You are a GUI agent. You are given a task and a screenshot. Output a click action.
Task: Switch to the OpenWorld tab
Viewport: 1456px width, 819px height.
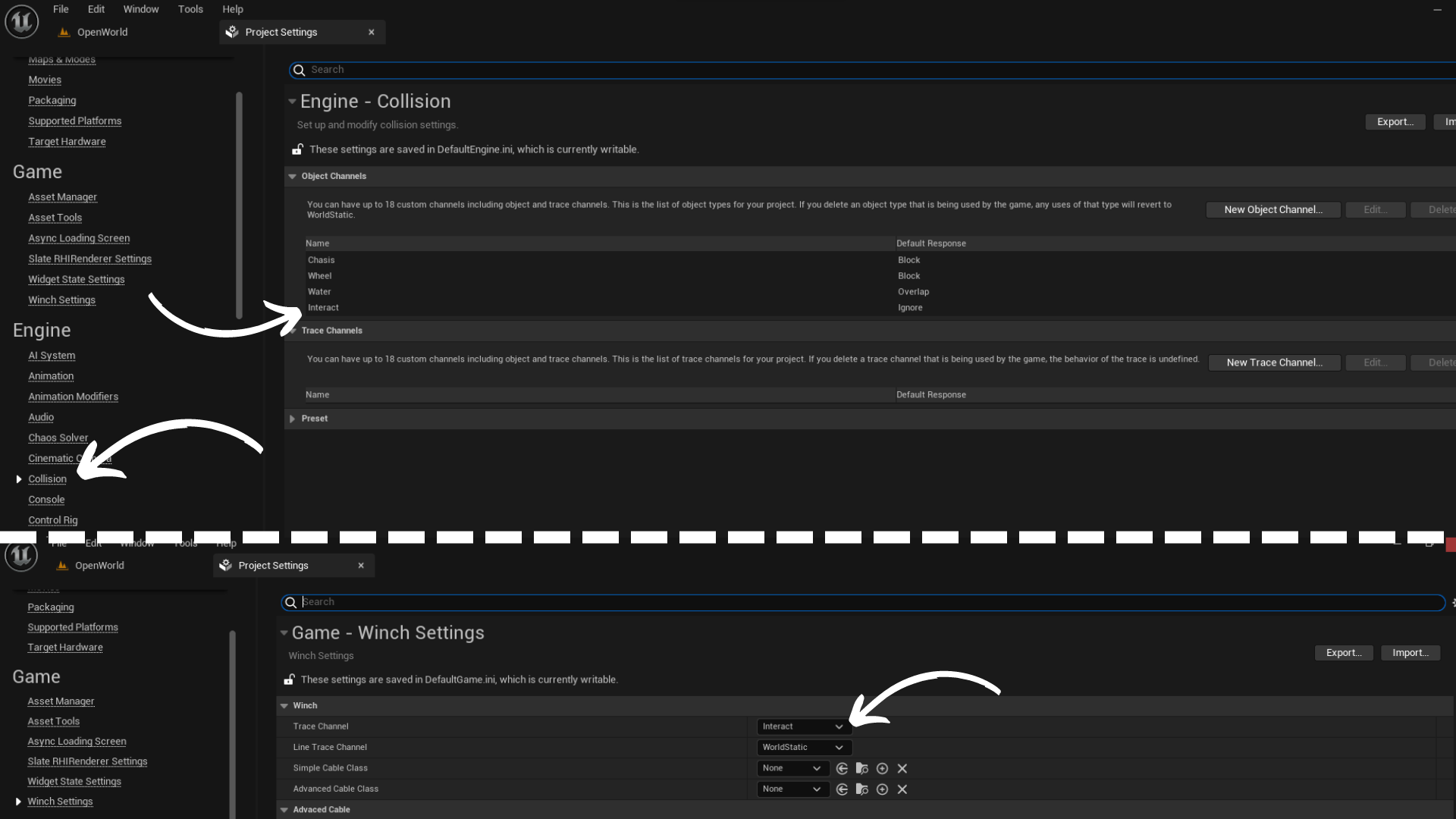tap(102, 32)
